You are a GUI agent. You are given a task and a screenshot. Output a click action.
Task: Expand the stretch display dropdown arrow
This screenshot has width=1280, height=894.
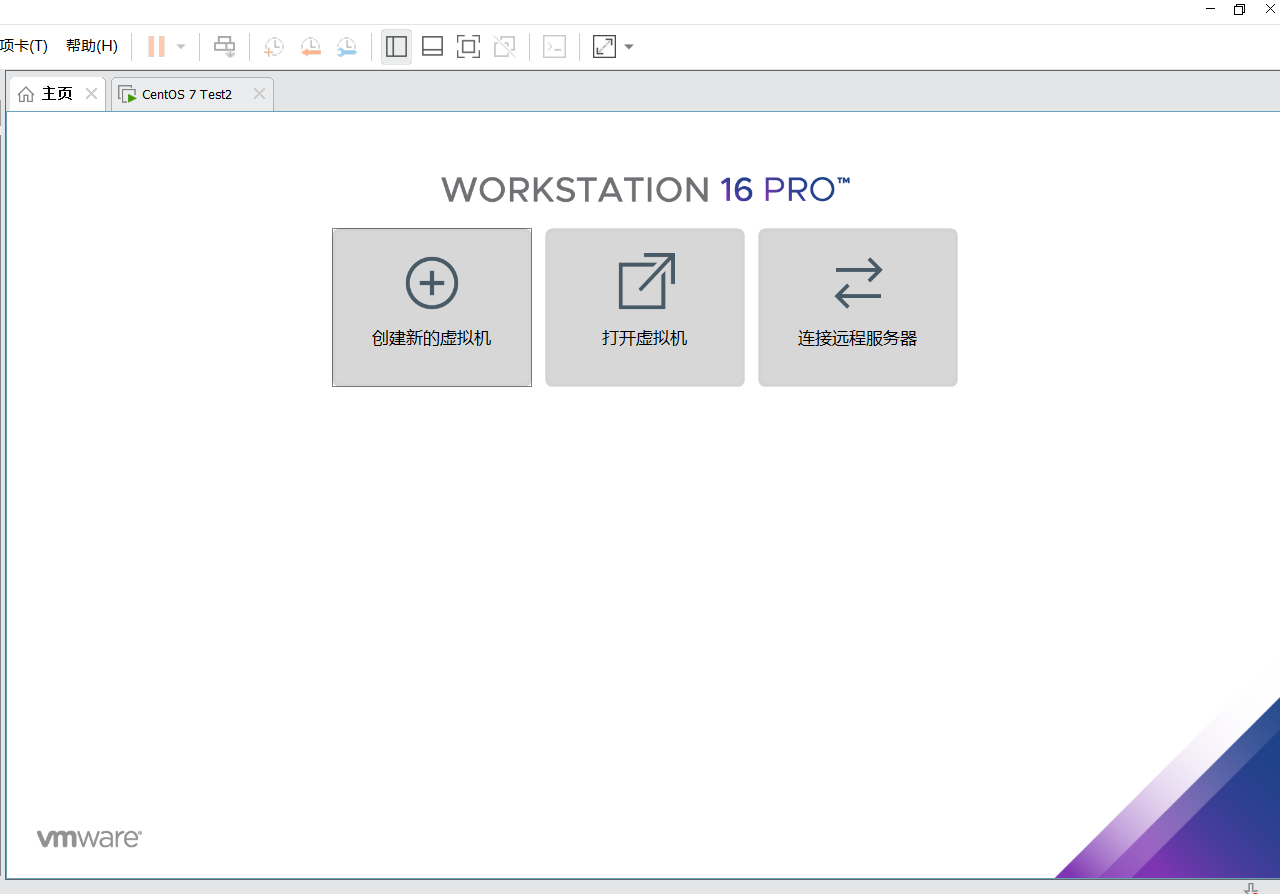(629, 46)
